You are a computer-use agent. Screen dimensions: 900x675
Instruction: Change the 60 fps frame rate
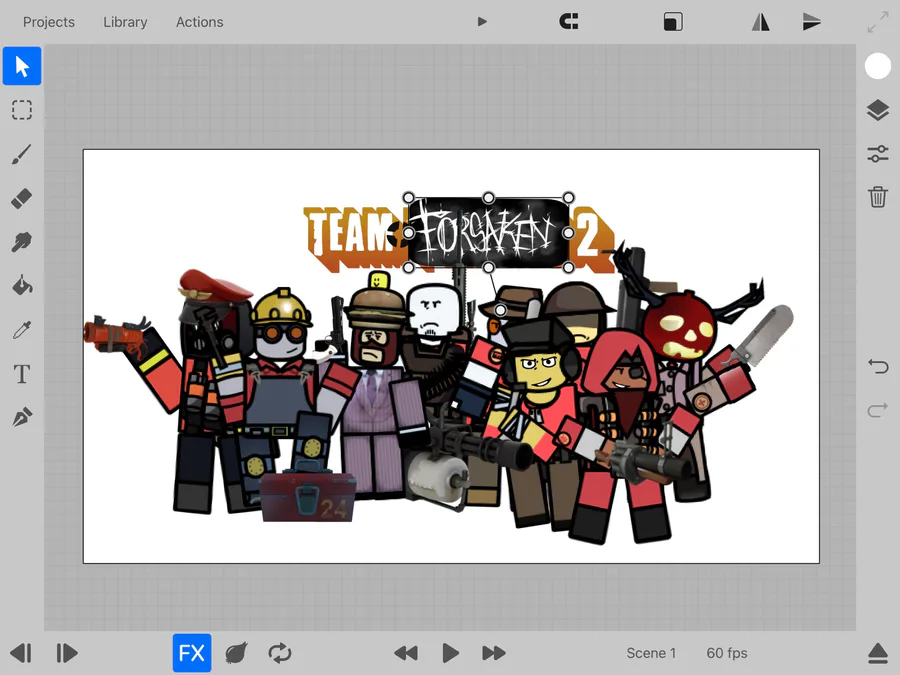pos(727,653)
